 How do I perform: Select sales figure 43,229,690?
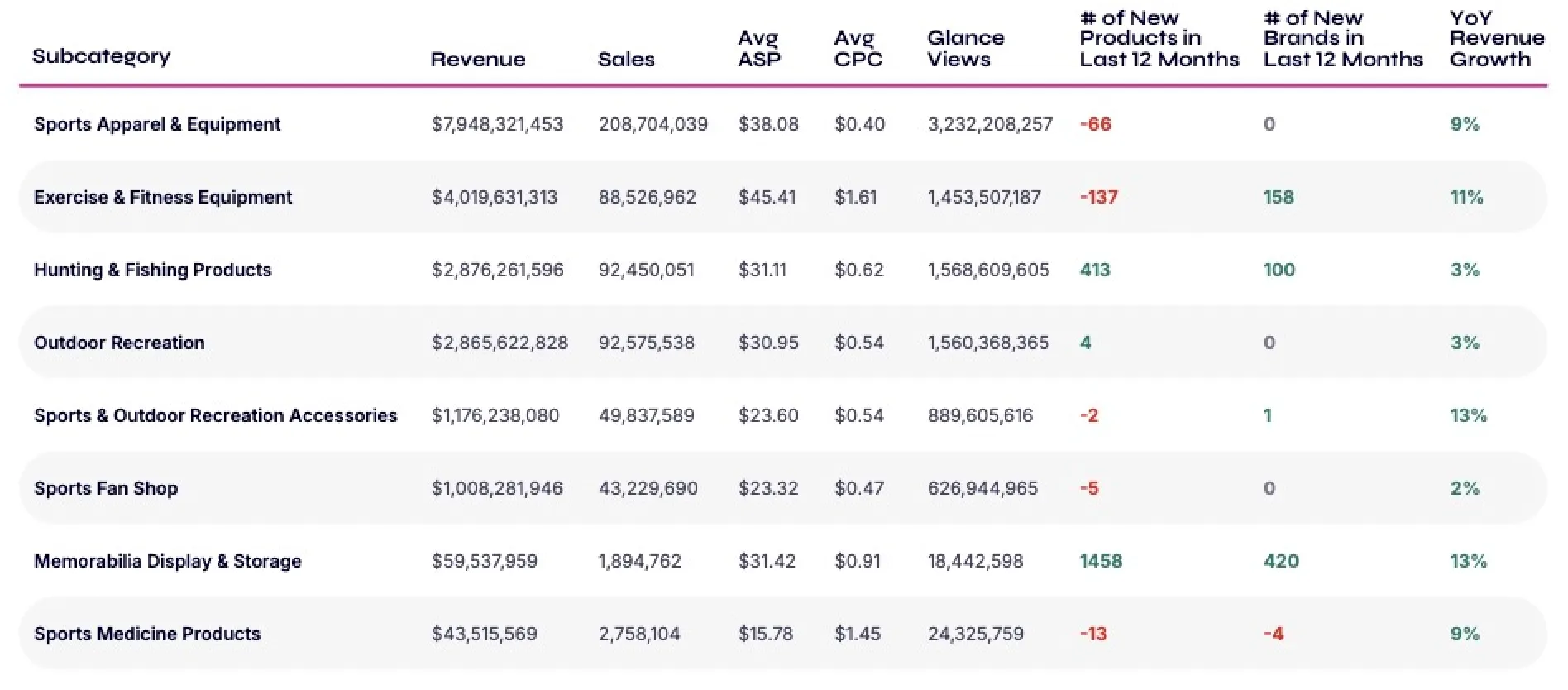(648, 488)
